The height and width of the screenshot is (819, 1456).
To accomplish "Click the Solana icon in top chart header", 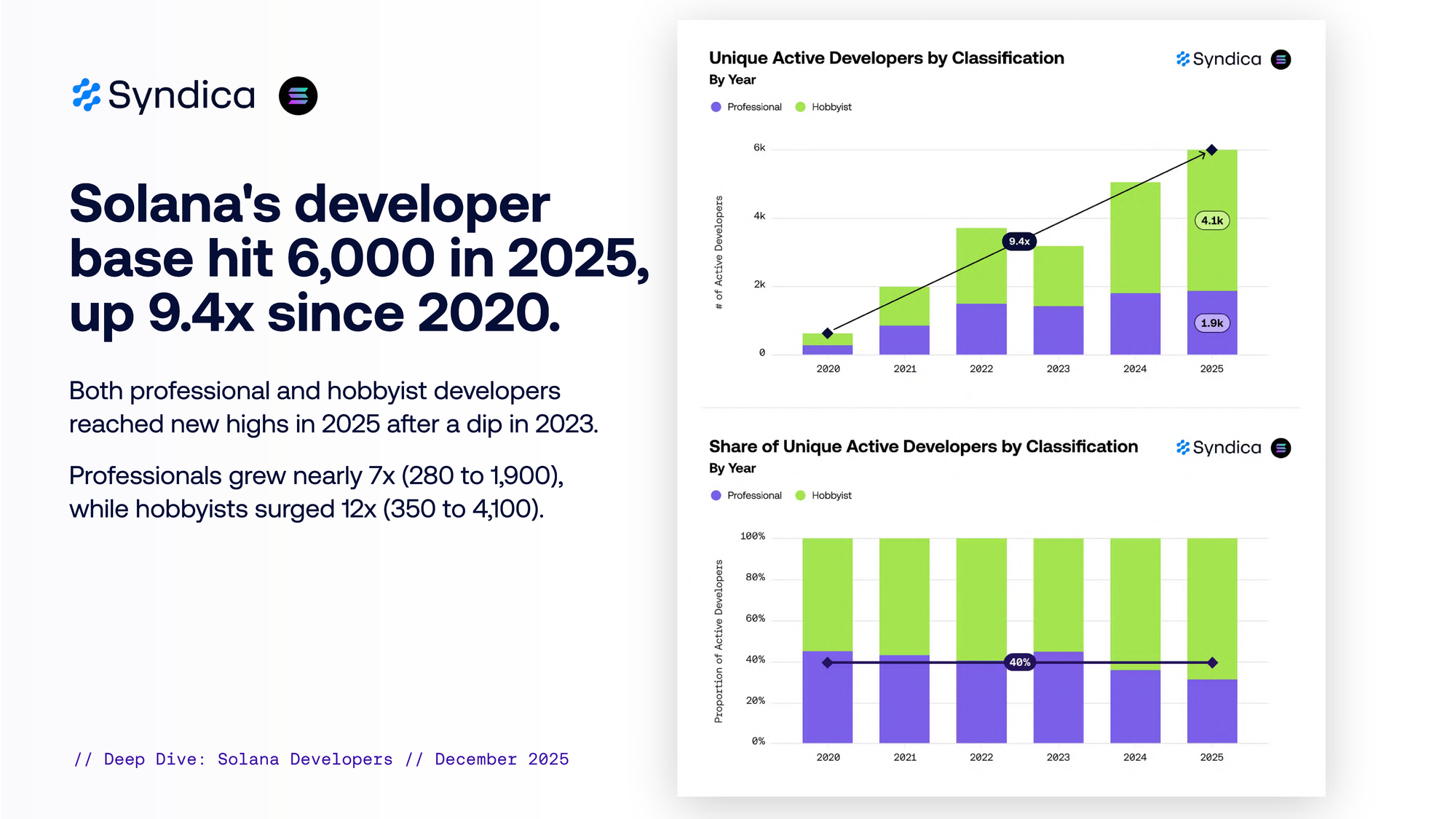I will (1281, 59).
